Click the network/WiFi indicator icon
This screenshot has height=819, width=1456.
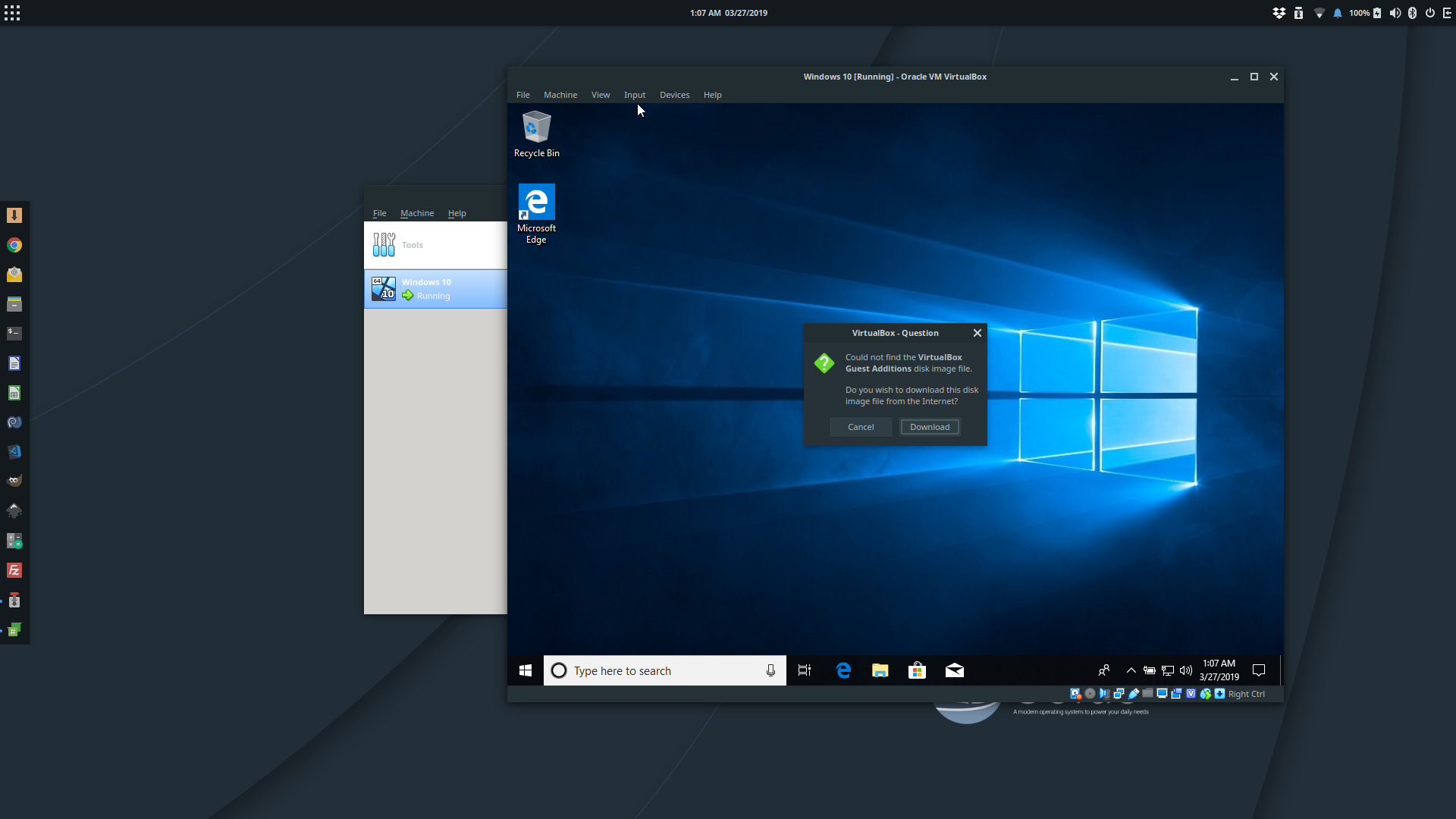(1319, 12)
